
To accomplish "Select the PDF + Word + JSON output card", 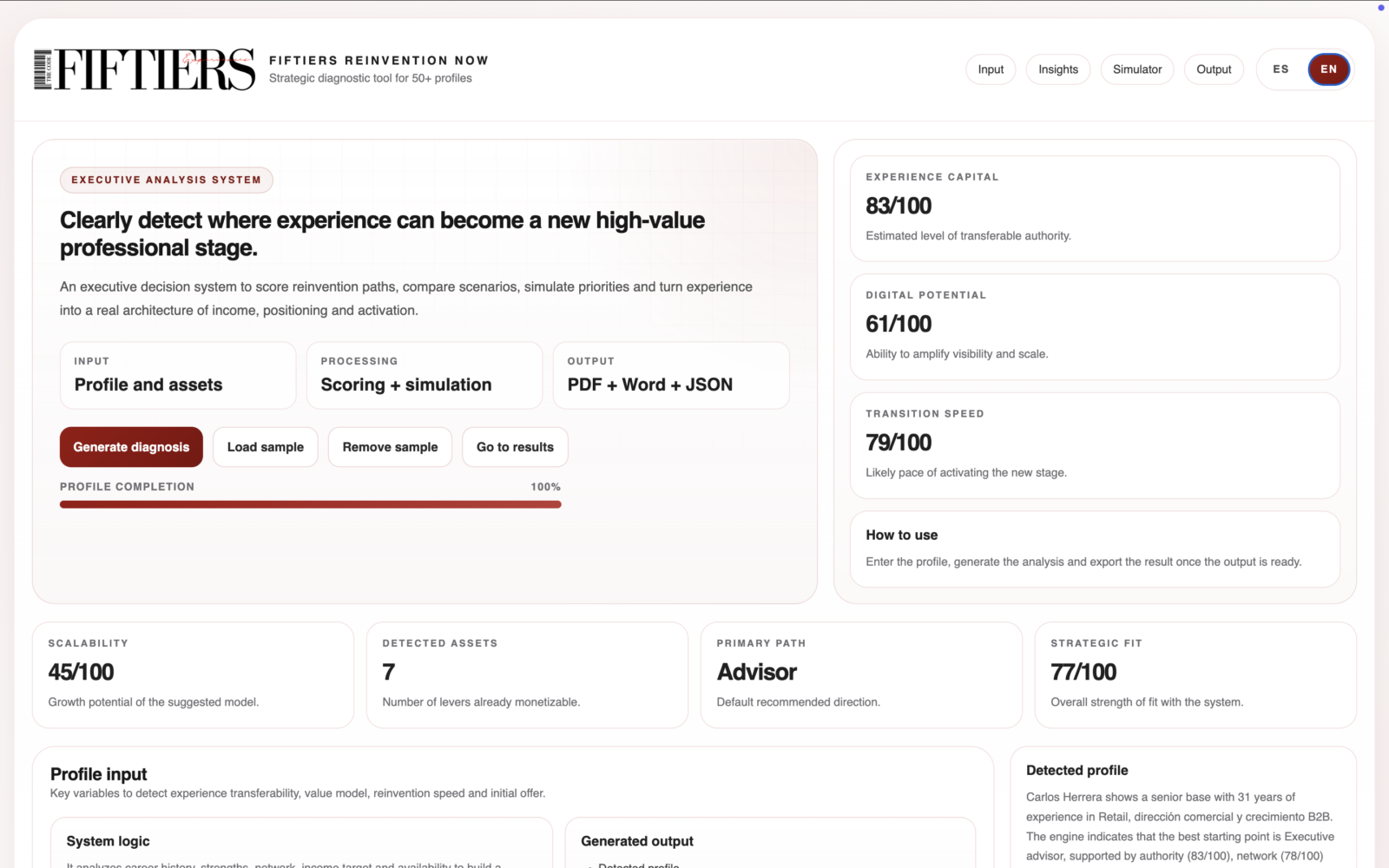I will click(x=670, y=375).
